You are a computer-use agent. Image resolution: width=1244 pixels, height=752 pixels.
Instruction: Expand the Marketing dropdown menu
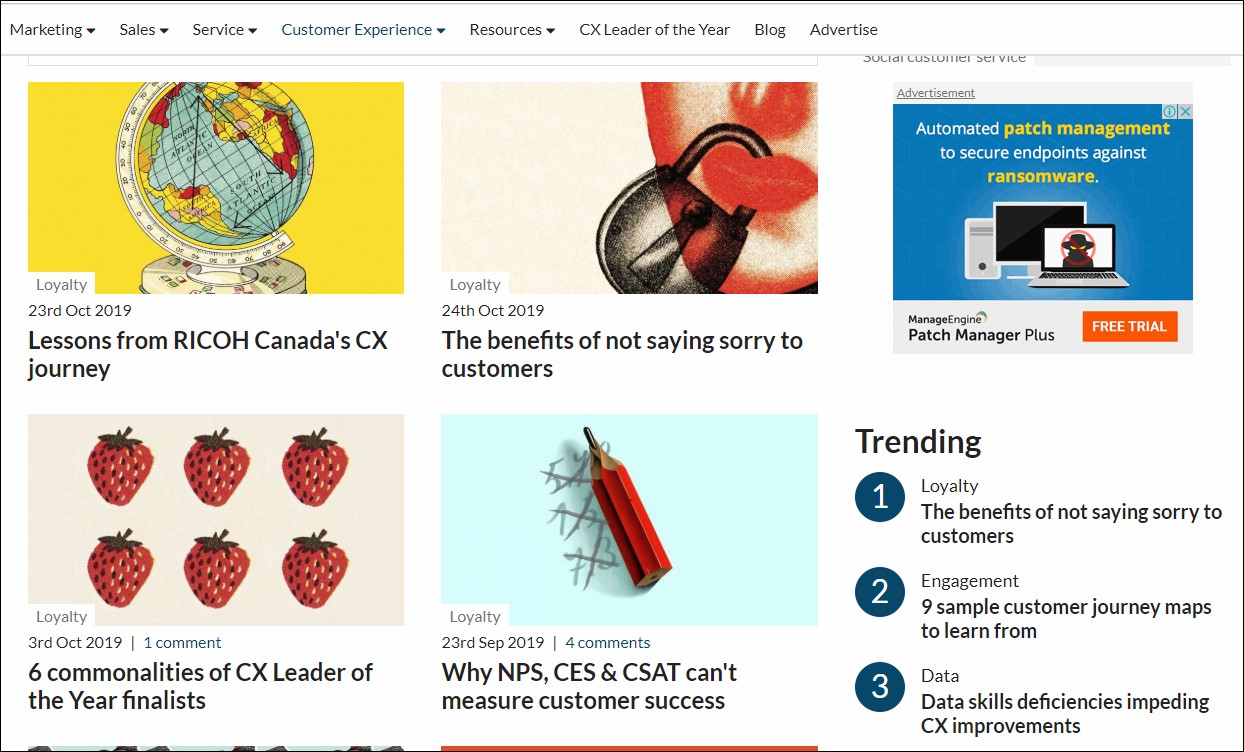[53, 30]
